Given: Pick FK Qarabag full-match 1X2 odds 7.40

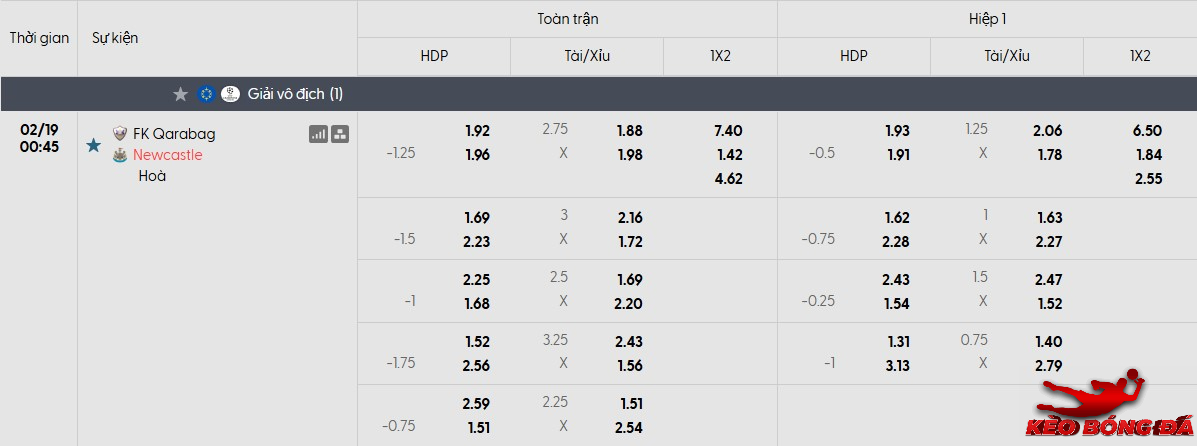Looking at the screenshot, I should 729,131.
